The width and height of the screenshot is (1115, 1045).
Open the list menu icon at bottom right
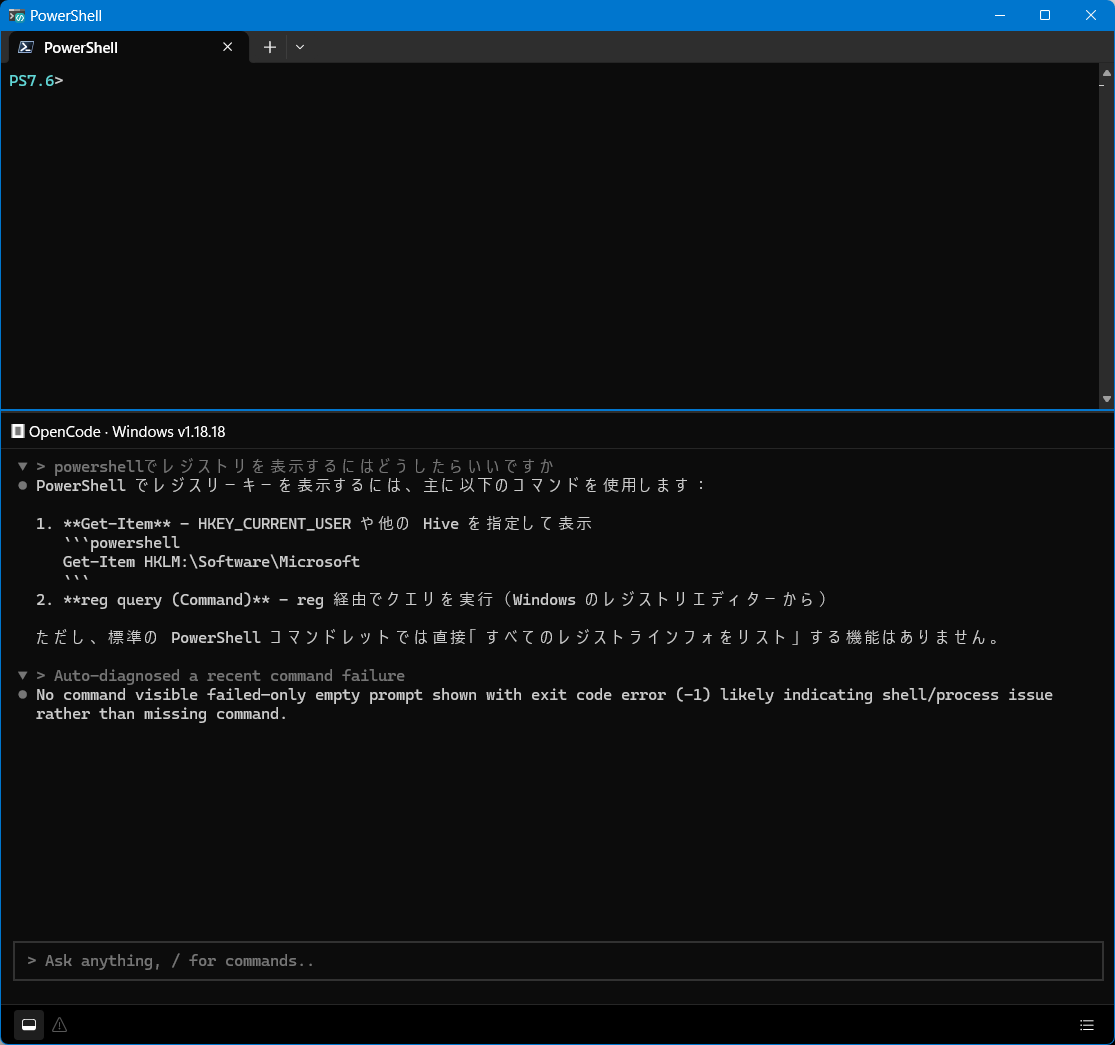(1087, 1024)
